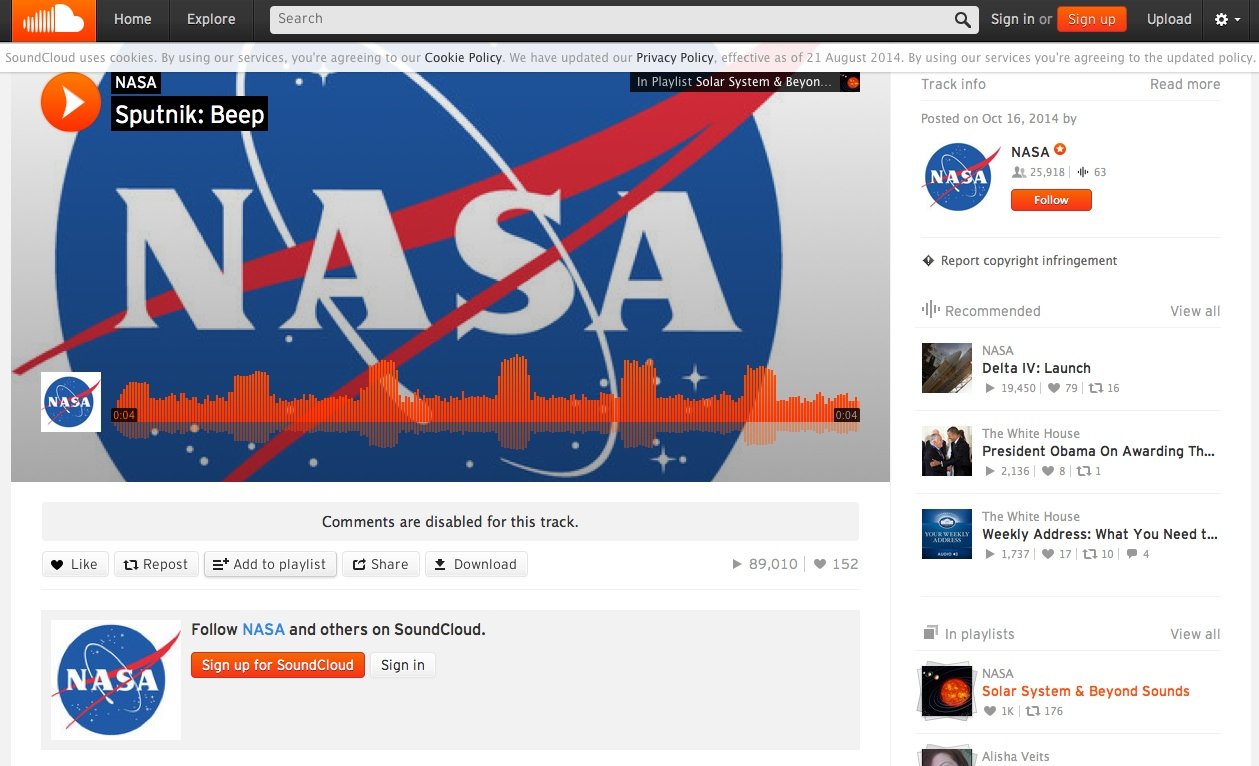
Task: Like the Sputnik: Beep track
Action: (75, 564)
